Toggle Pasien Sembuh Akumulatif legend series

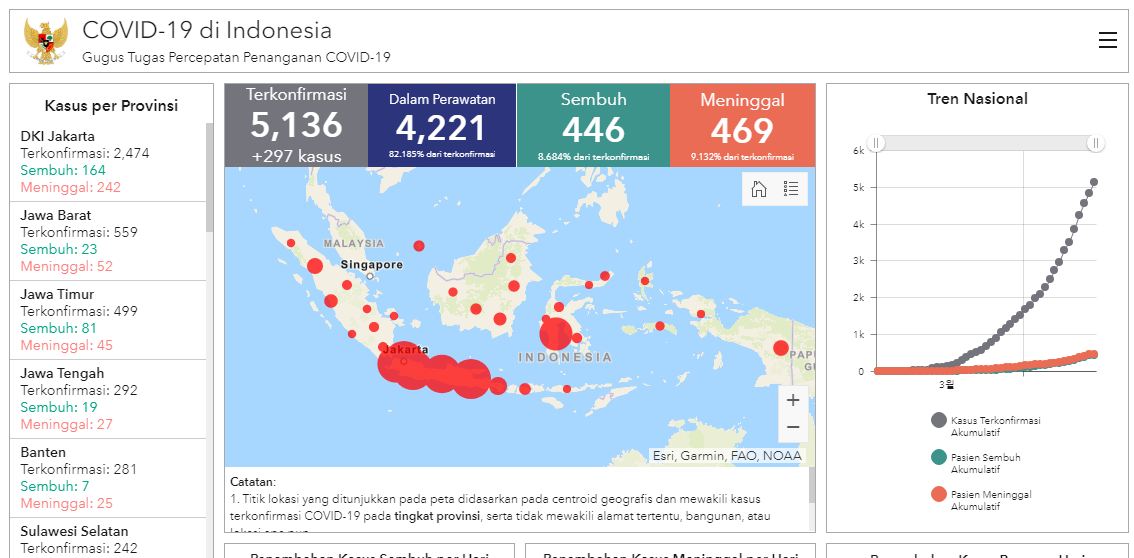(x=939, y=458)
